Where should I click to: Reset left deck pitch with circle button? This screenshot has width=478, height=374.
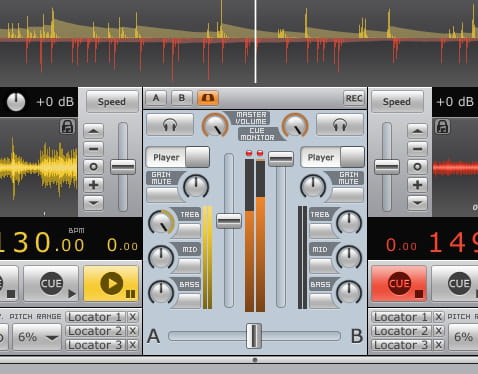click(93, 167)
